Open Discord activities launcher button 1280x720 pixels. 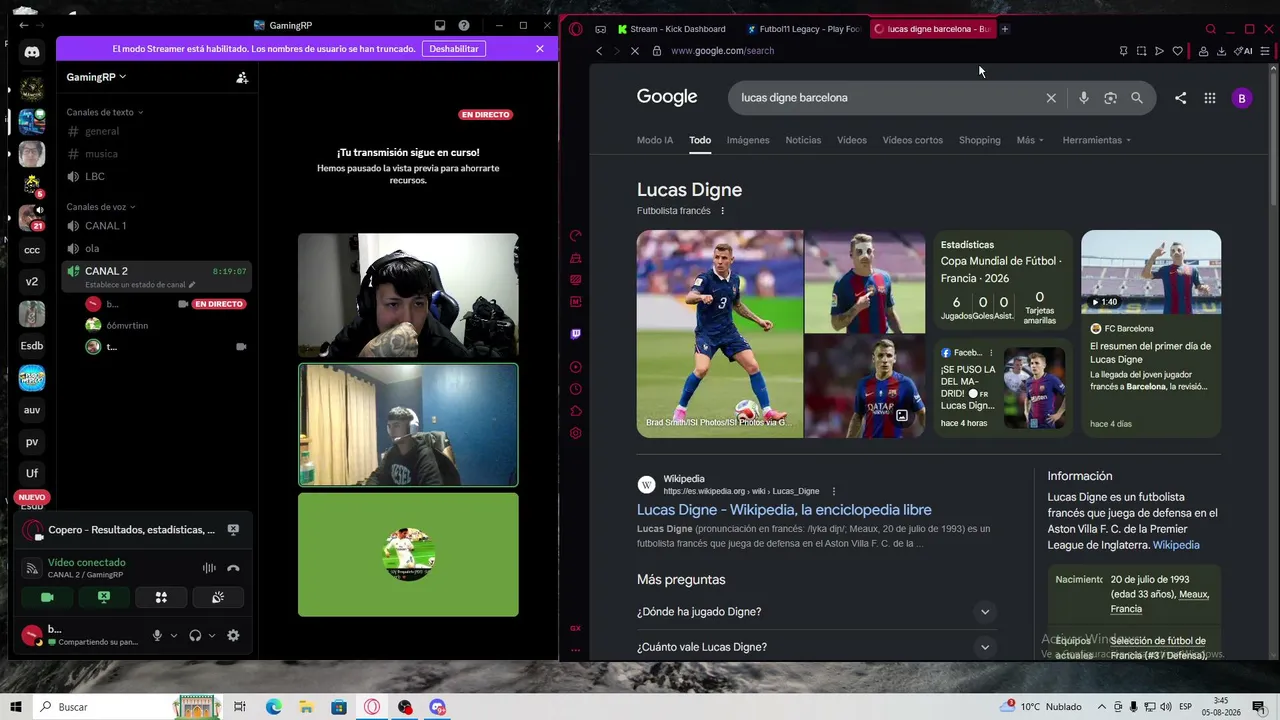(161, 597)
